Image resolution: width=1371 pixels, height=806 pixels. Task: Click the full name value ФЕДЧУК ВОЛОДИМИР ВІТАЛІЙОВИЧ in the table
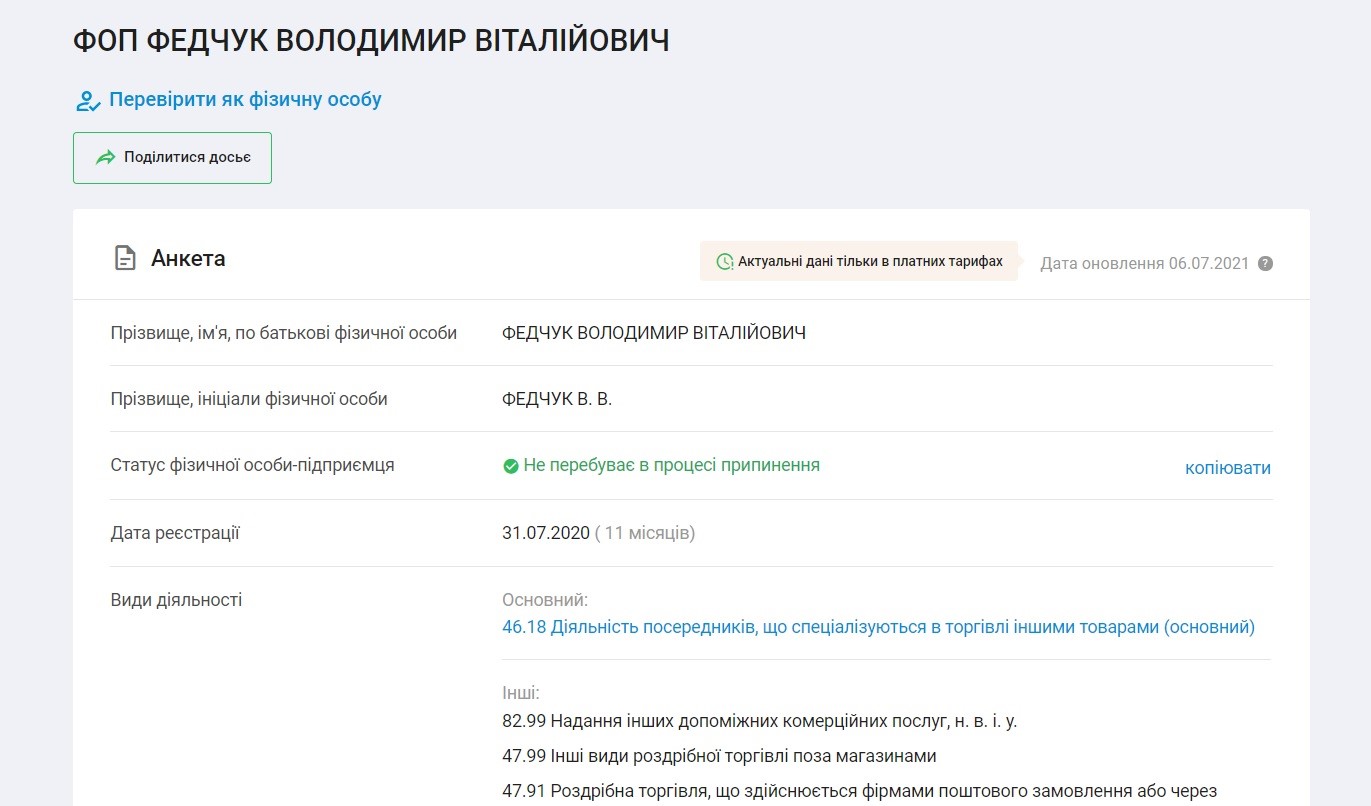point(653,333)
